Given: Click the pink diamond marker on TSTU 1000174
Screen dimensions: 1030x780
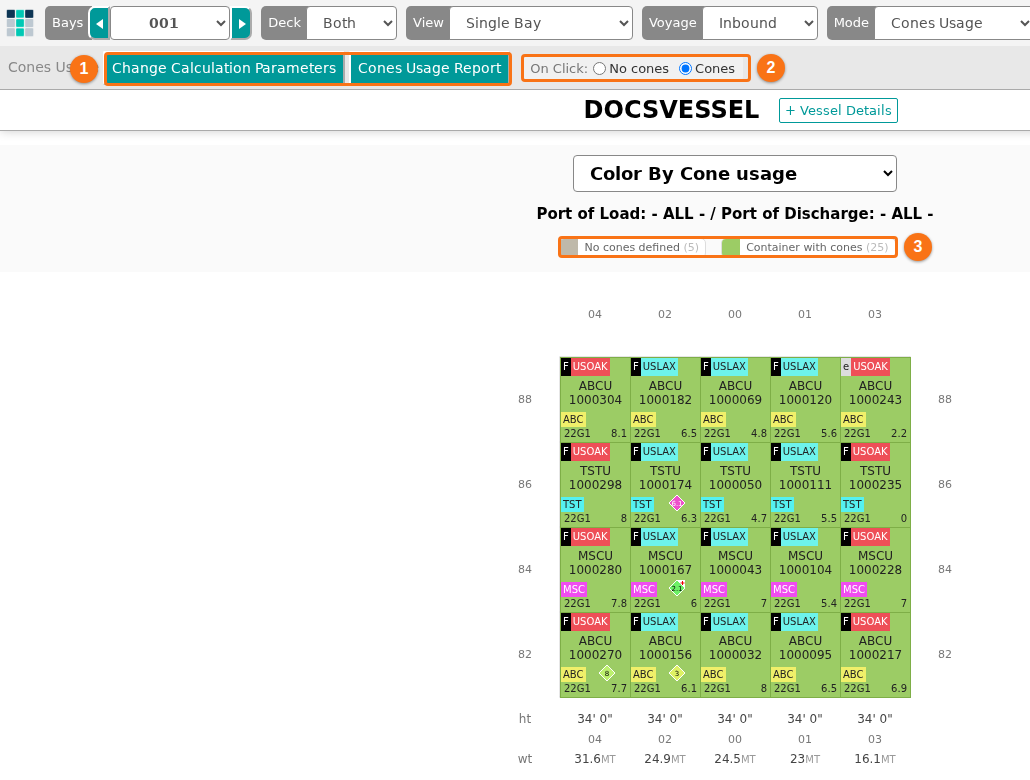Looking at the screenshot, I should pos(677,503).
